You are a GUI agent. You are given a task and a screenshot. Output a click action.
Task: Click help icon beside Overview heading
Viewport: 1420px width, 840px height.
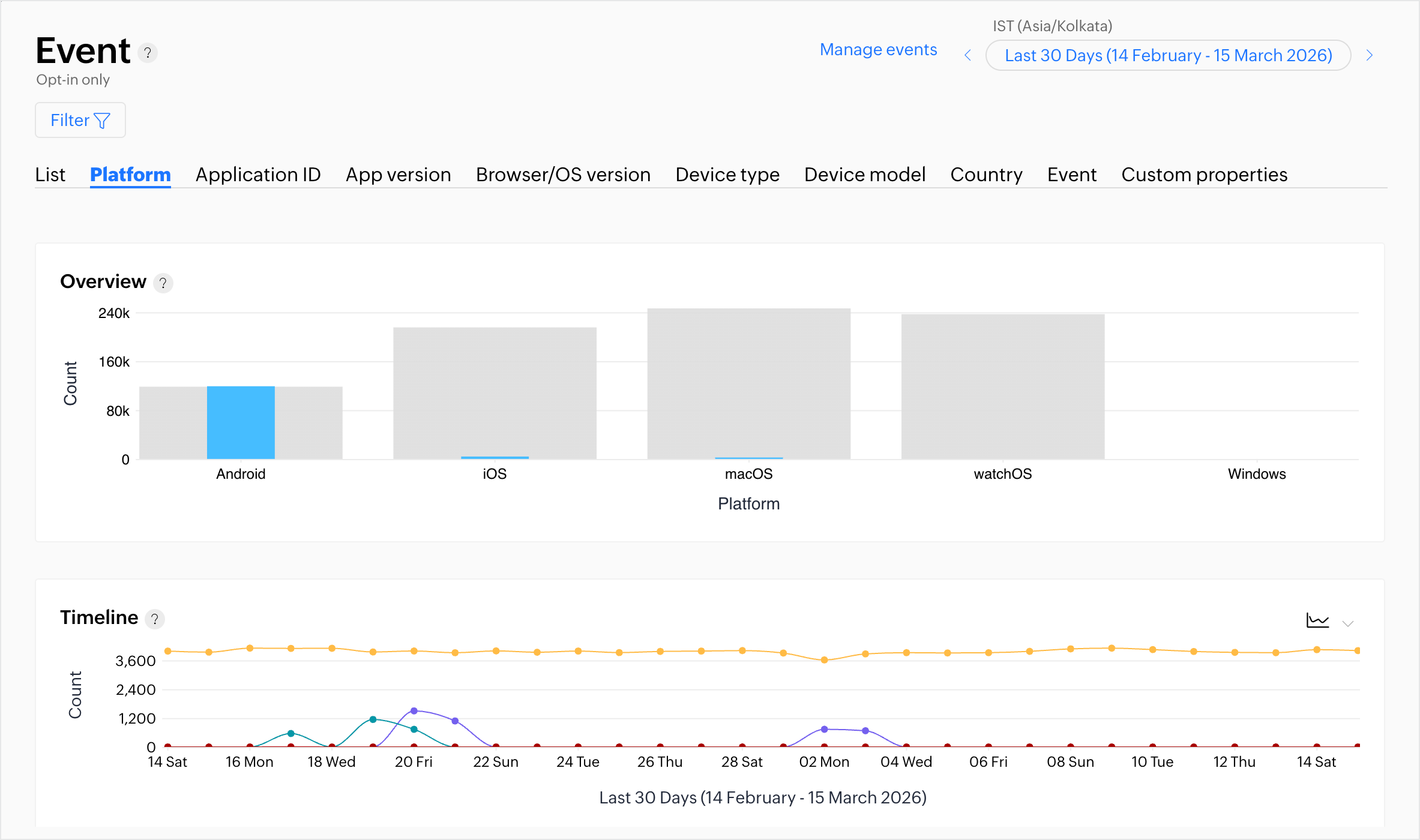click(x=163, y=283)
